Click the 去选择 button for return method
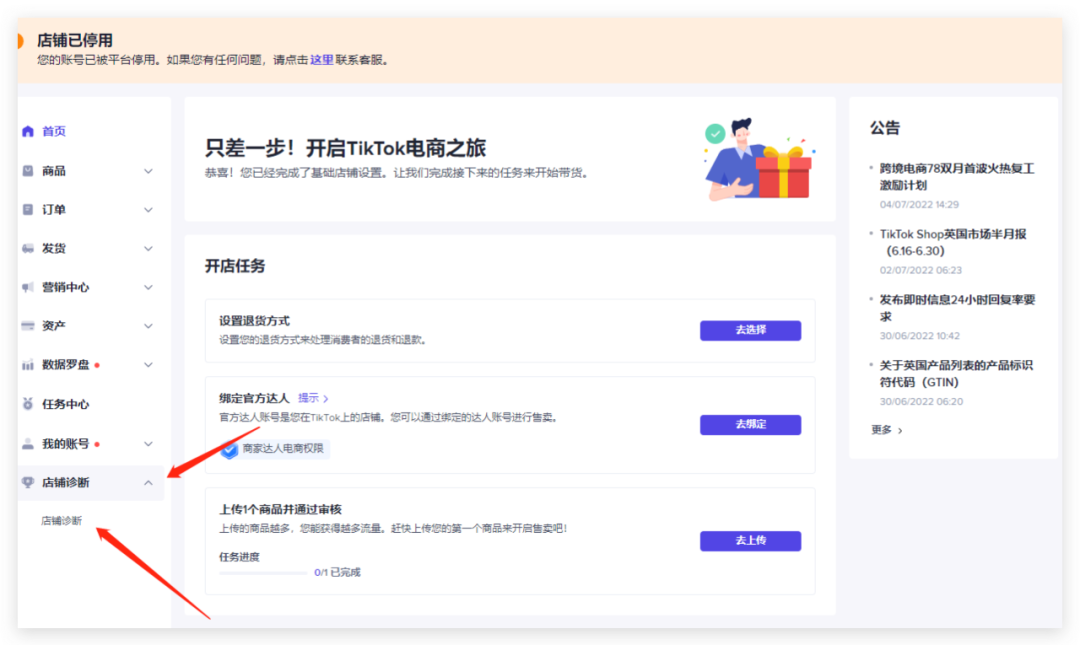Viewport: 1080px width, 645px height. click(750, 330)
